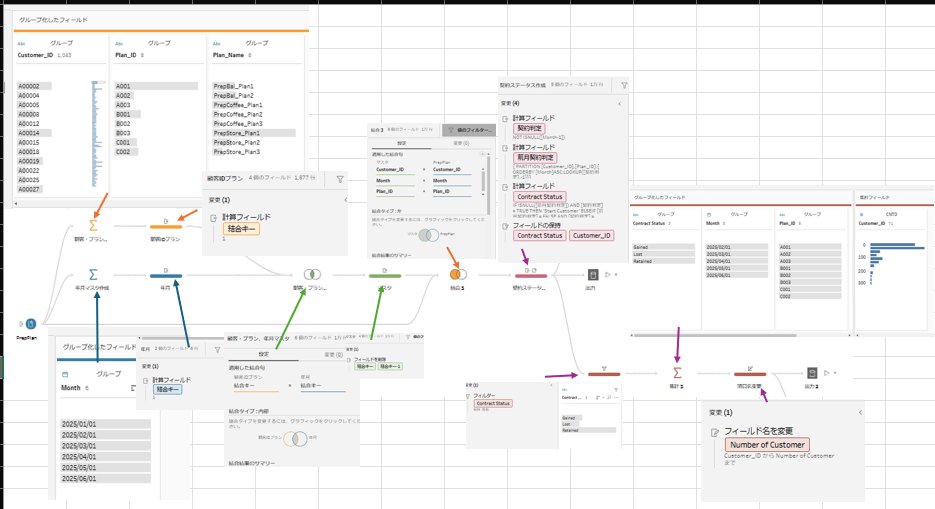Click the Plan_Name column header

tap(228, 55)
